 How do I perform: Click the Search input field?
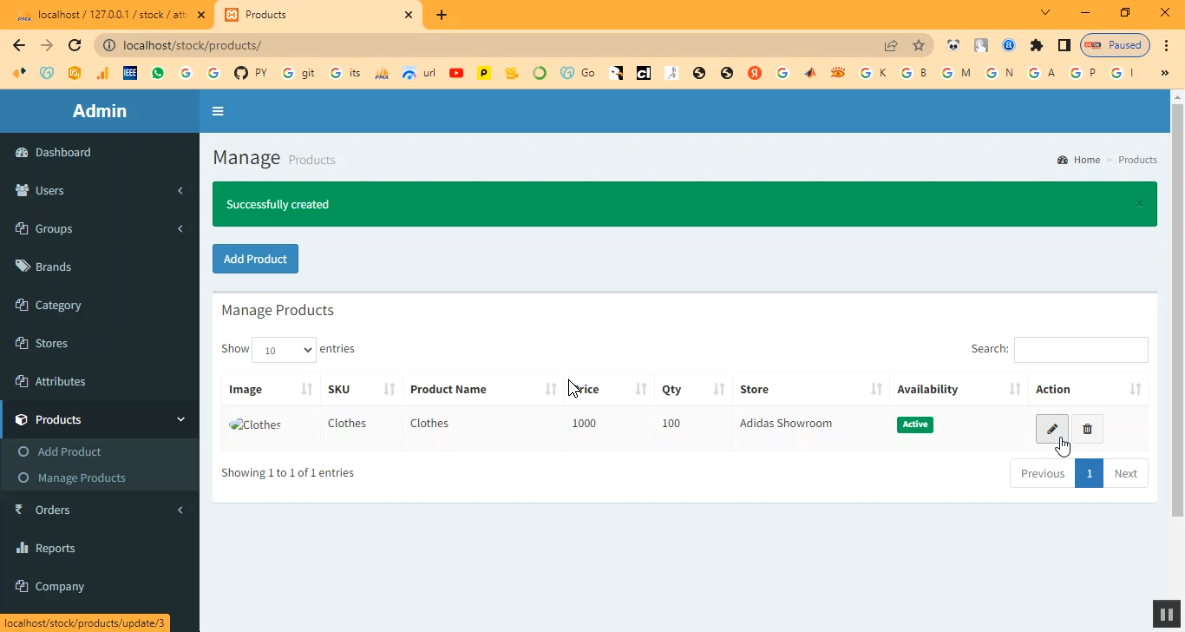pos(1080,349)
